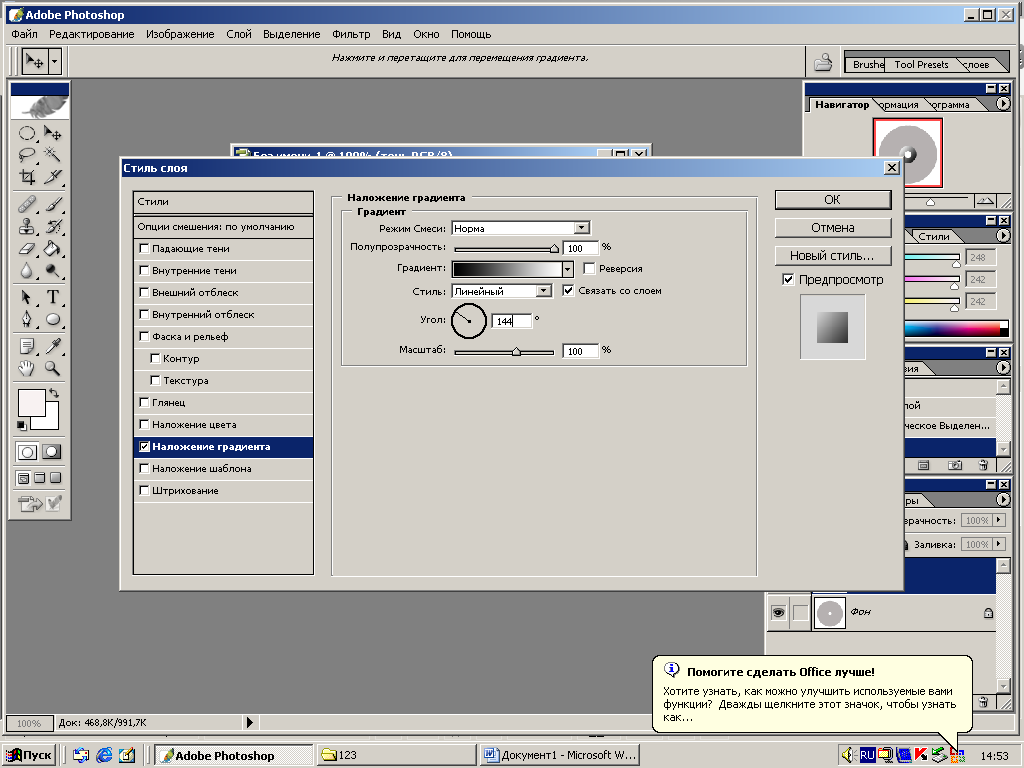
Task: Select the Clone Stamp tool
Action: point(26,227)
